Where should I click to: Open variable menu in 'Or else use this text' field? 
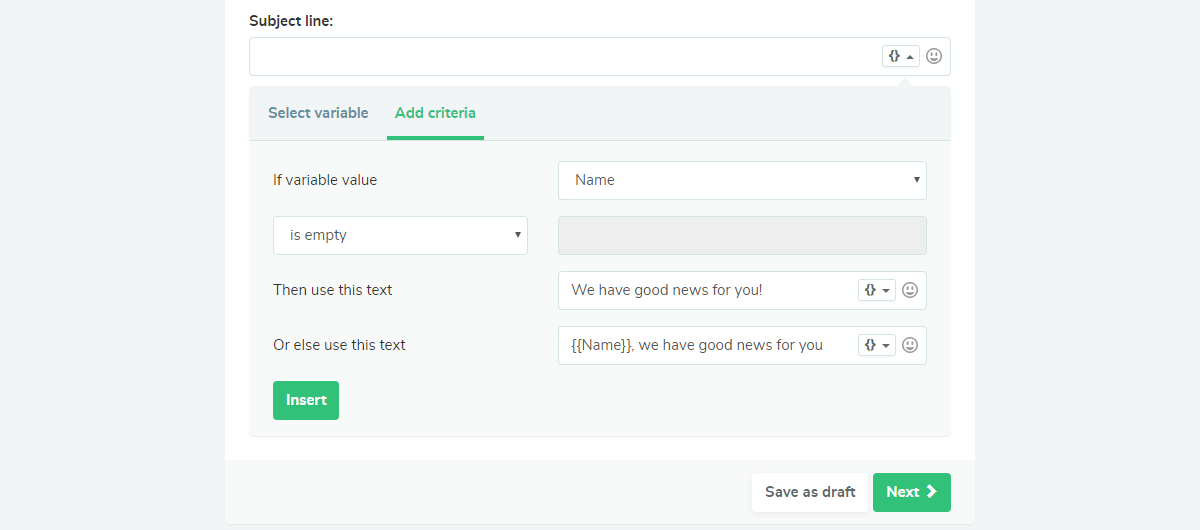coord(876,345)
